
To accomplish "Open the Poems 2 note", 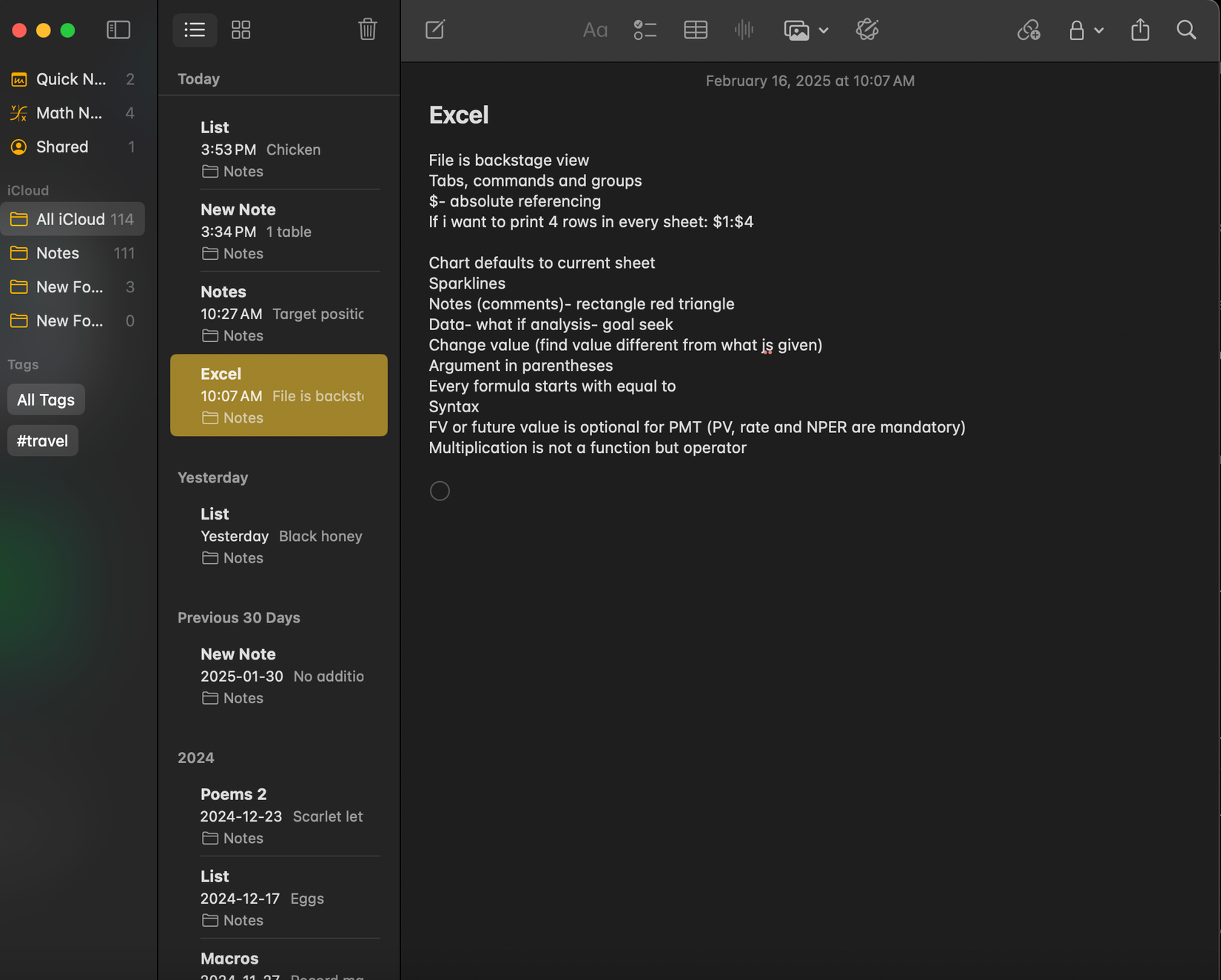I will coord(281,815).
